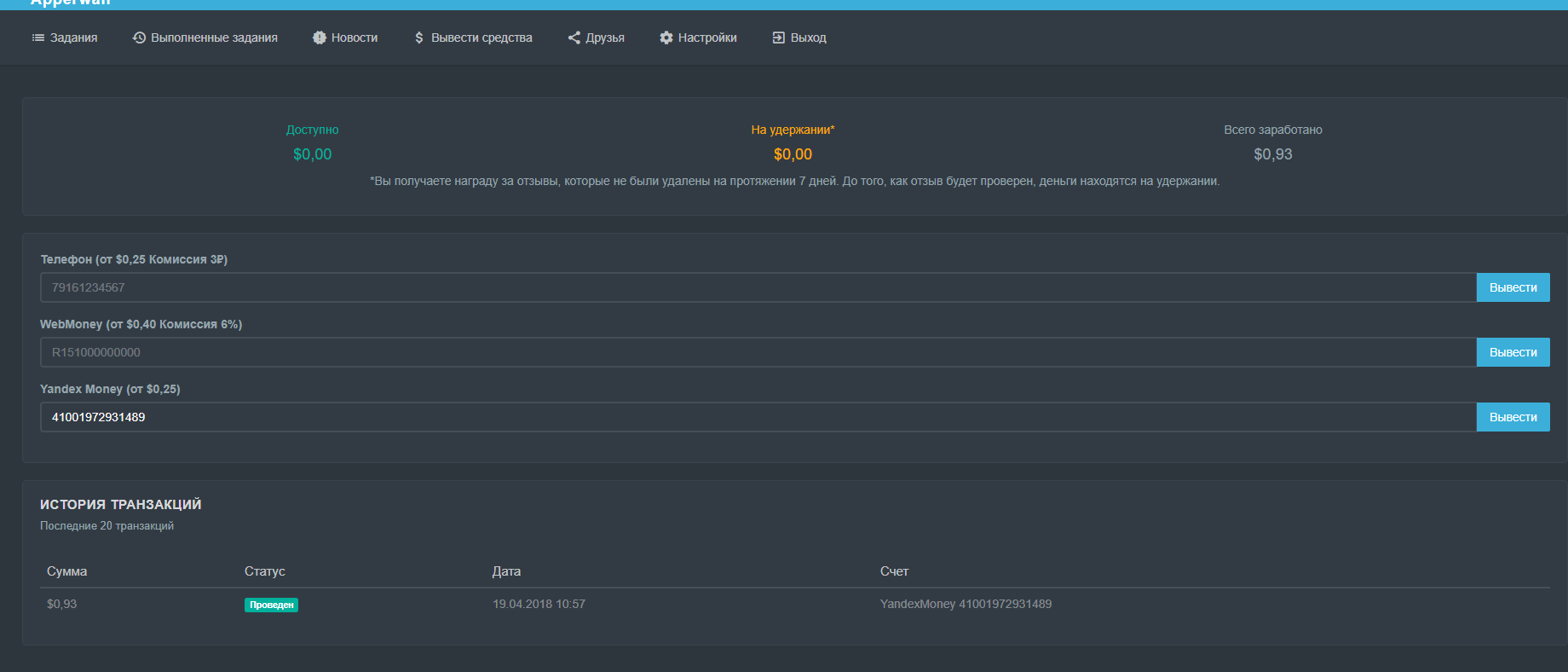Click the Yandex Money (от $0,25) label

pyautogui.click(x=110, y=389)
